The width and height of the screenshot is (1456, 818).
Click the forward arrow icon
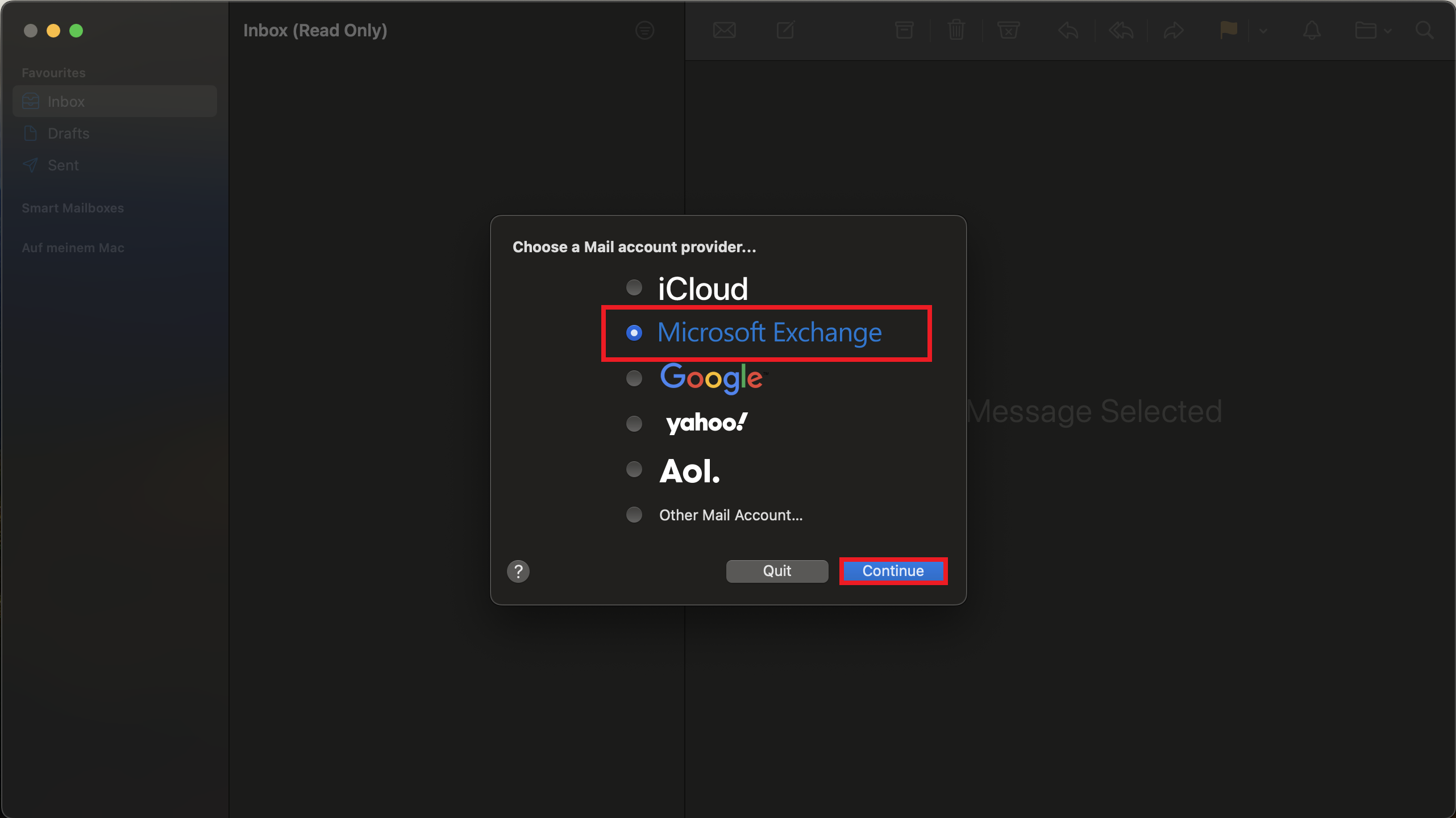pyautogui.click(x=1174, y=30)
